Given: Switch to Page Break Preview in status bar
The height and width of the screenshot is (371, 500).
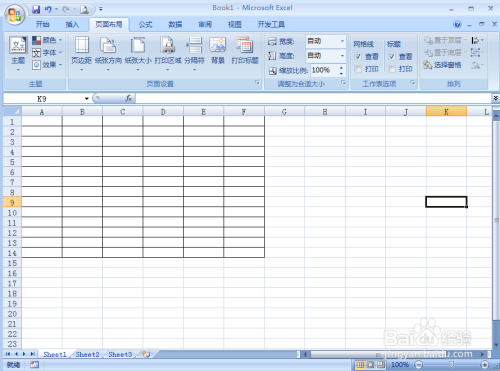Looking at the screenshot, I should click(381, 365).
